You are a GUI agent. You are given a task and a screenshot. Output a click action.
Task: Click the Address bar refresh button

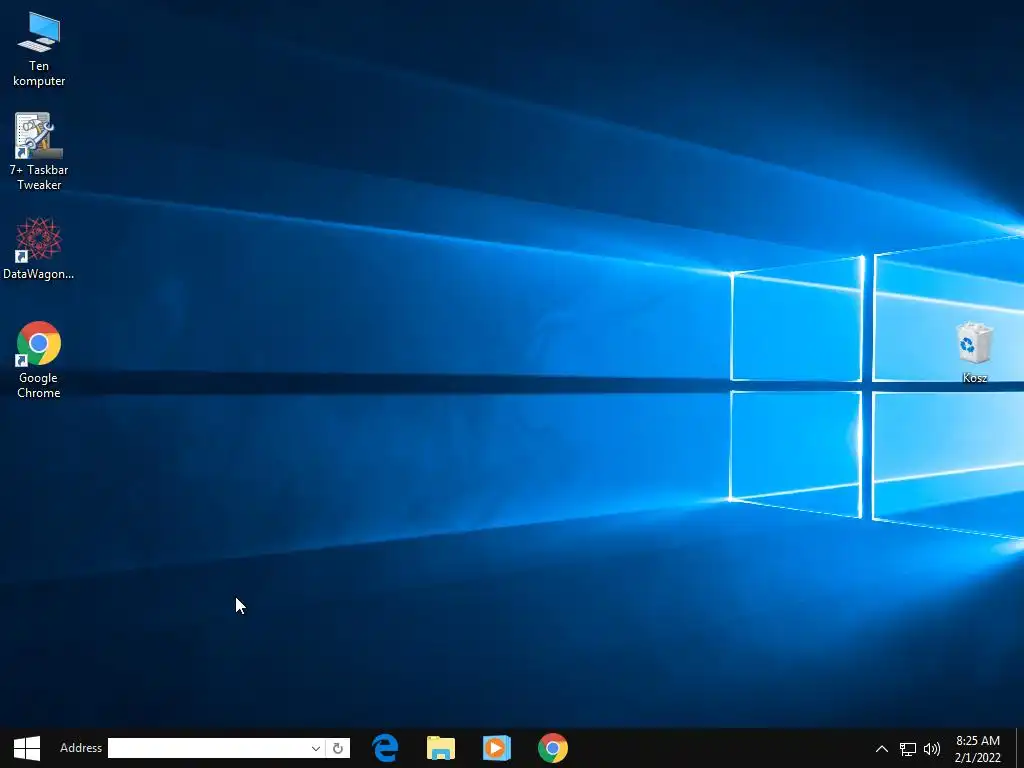point(338,748)
